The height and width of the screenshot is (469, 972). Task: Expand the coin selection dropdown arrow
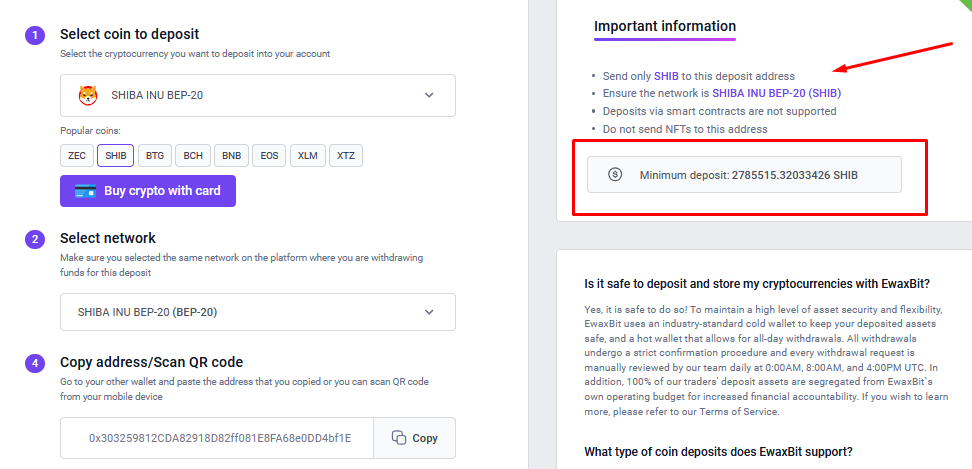(429, 95)
